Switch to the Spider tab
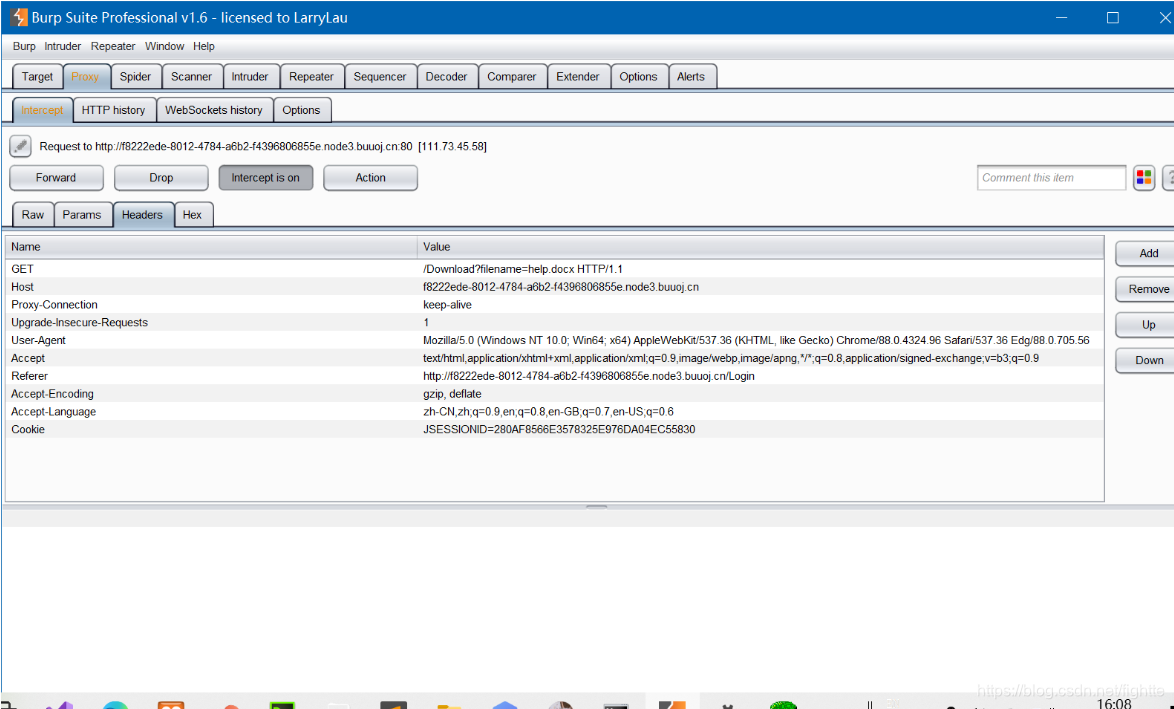1174x709 pixels. [x=136, y=76]
